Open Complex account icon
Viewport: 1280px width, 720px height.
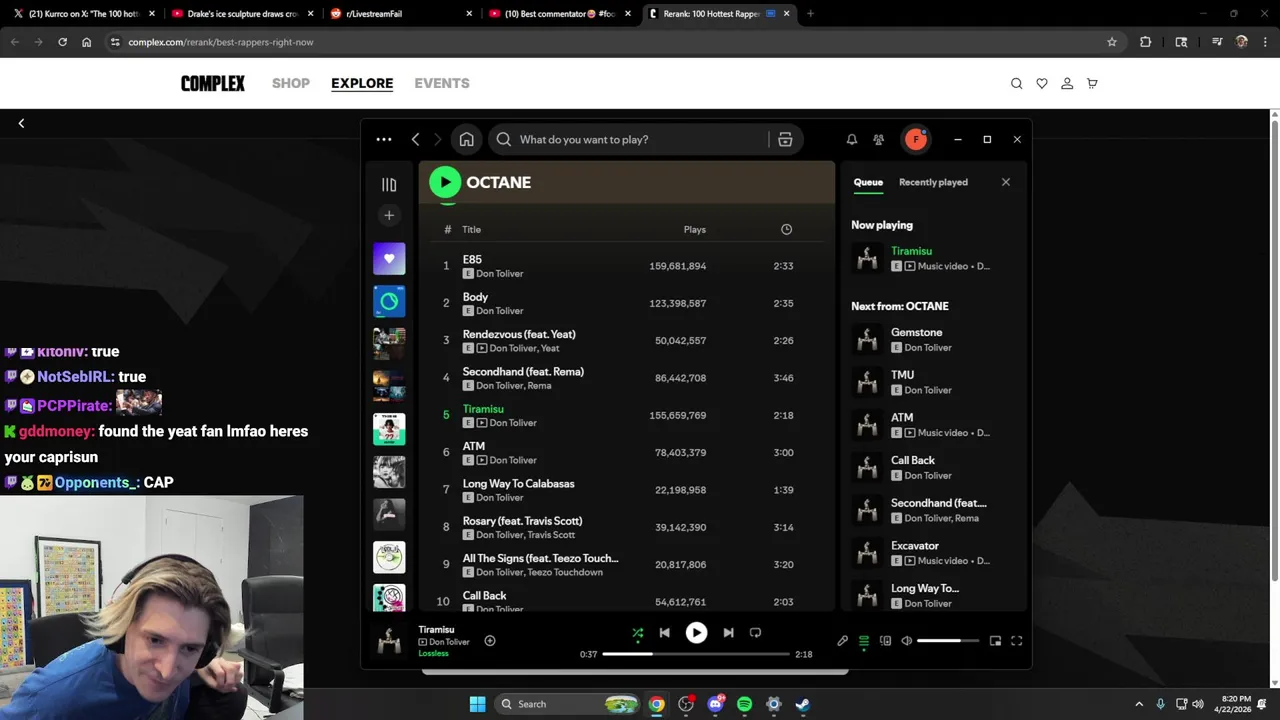coord(1067,84)
